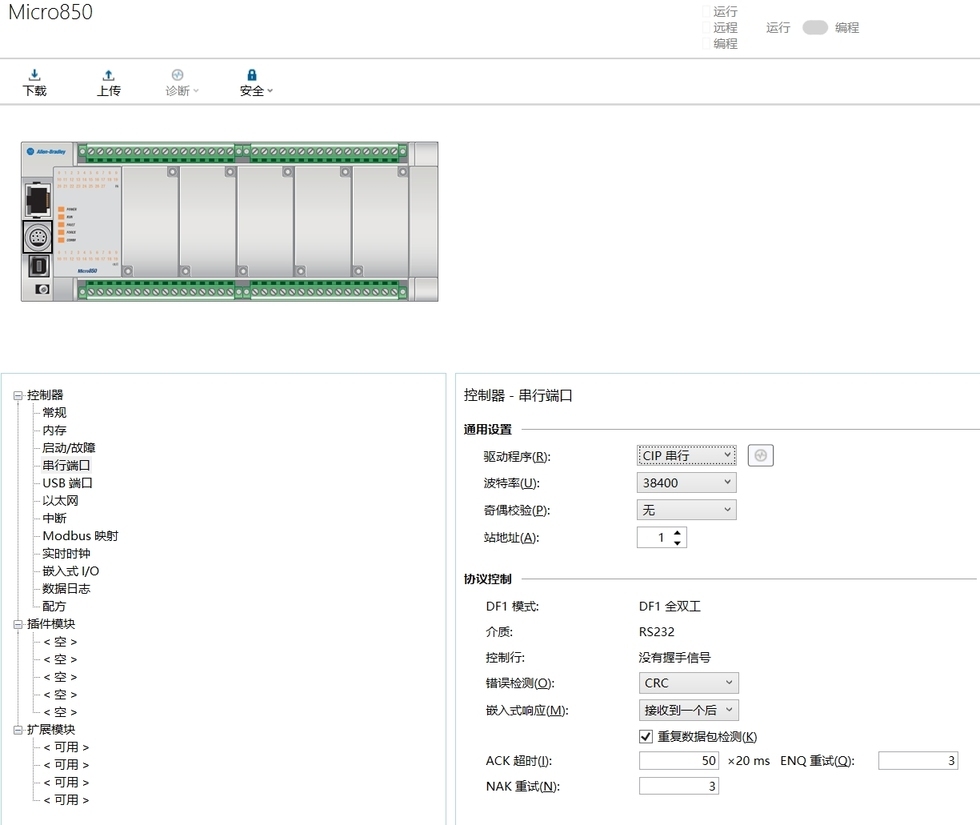This screenshot has height=825, width=980.
Task: Open the 波特率 dropdown showing 38400
Action: tap(687, 482)
